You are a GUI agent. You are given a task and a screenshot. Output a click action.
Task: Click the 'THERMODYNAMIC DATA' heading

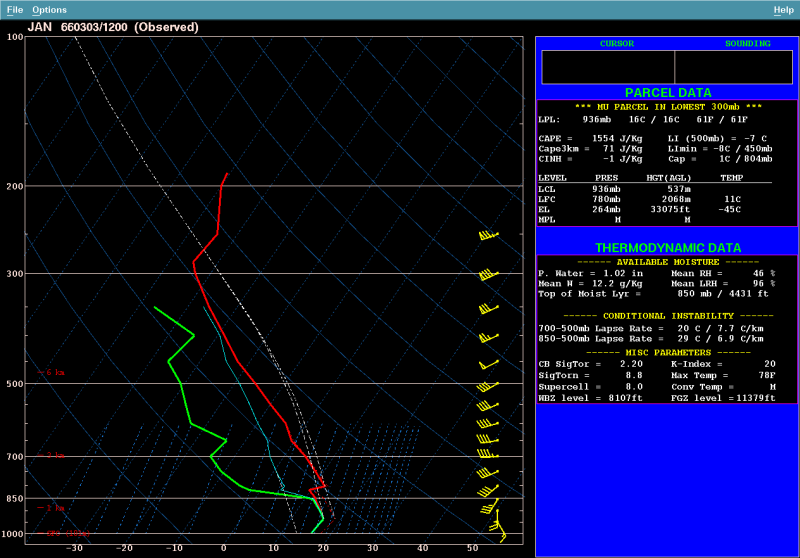pos(668,248)
